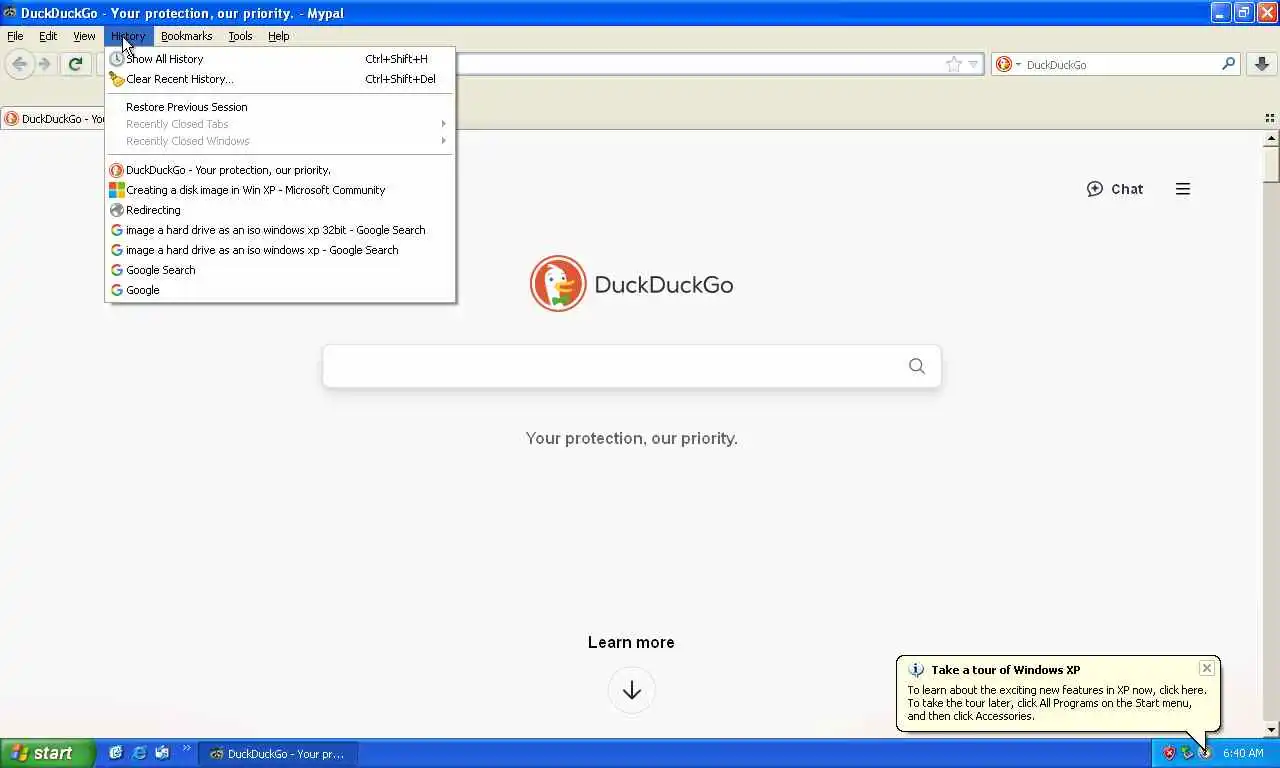Image resolution: width=1280 pixels, height=768 pixels.
Task: Dismiss the Take a tour of Windows XP balloon
Action: point(1207,668)
